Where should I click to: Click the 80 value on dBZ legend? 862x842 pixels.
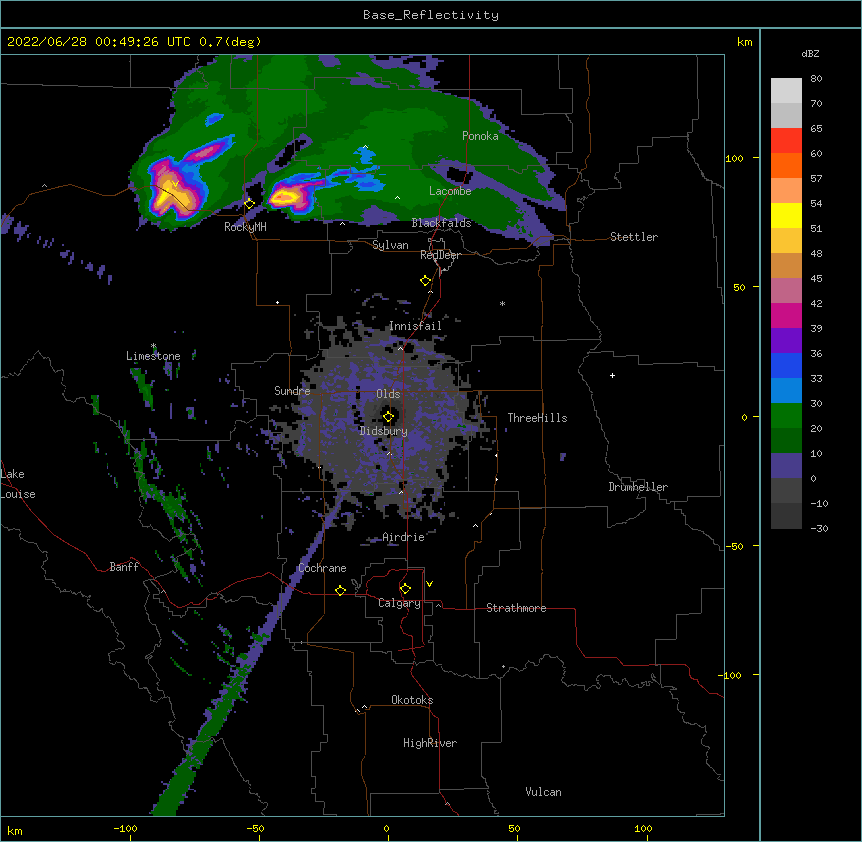click(816, 79)
